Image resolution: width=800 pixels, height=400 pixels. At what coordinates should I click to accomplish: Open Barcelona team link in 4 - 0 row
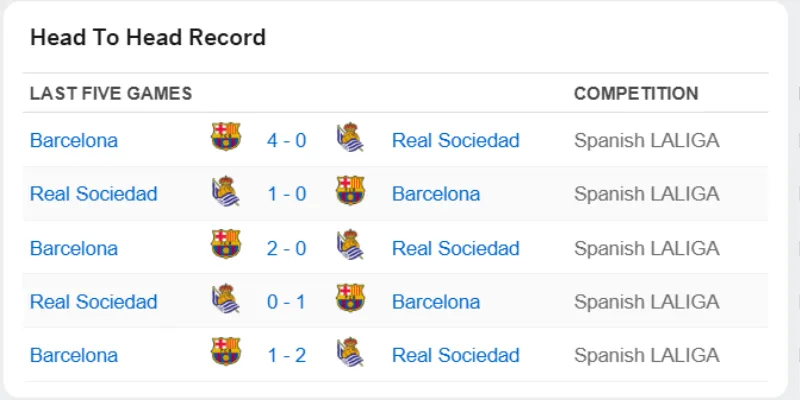click(x=74, y=140)
